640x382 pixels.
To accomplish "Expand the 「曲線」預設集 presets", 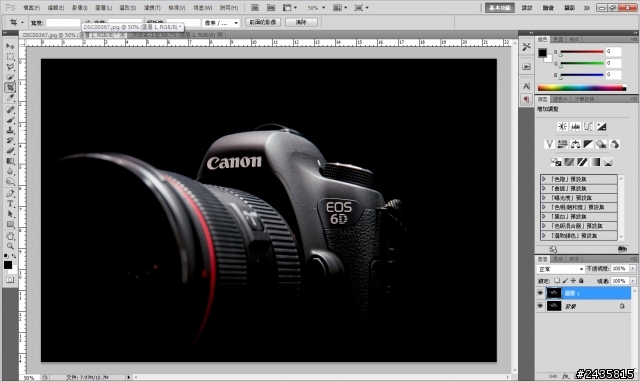I will 544,189.
